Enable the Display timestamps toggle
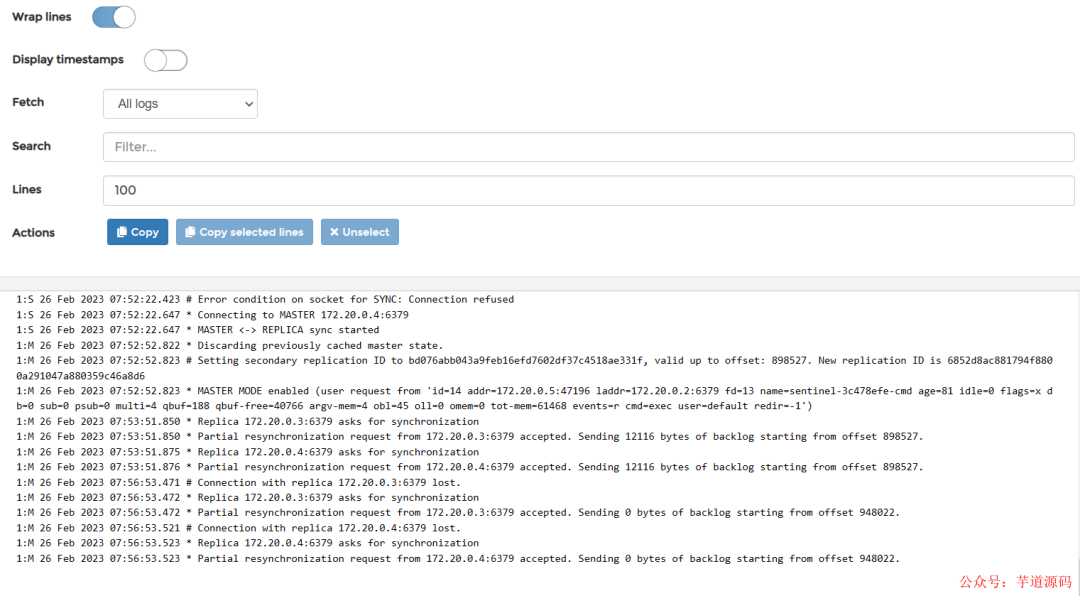This screenshot has width=1080, height=596. (x=165, y=60)
